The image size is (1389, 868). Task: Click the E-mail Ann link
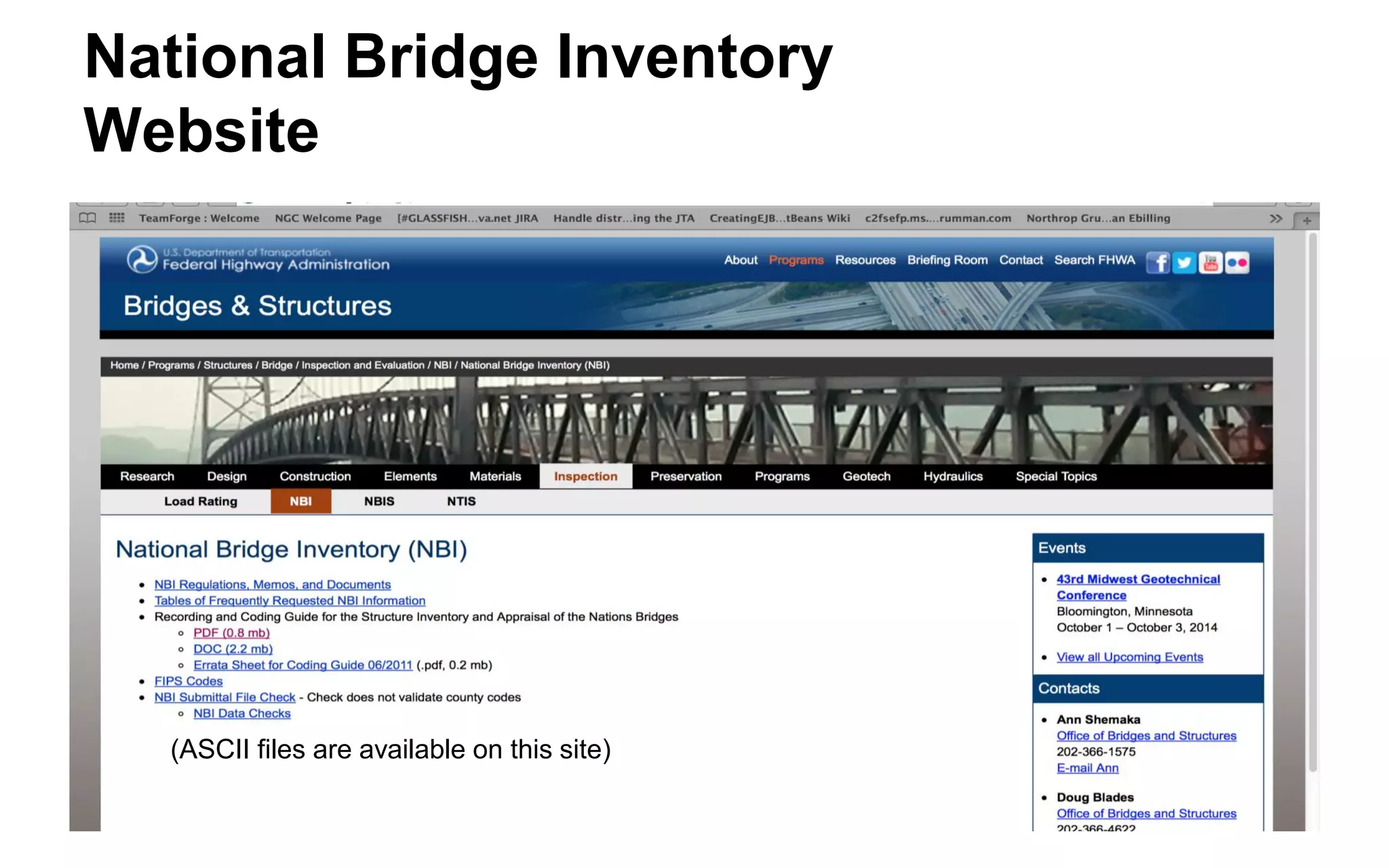point(1087,768)
